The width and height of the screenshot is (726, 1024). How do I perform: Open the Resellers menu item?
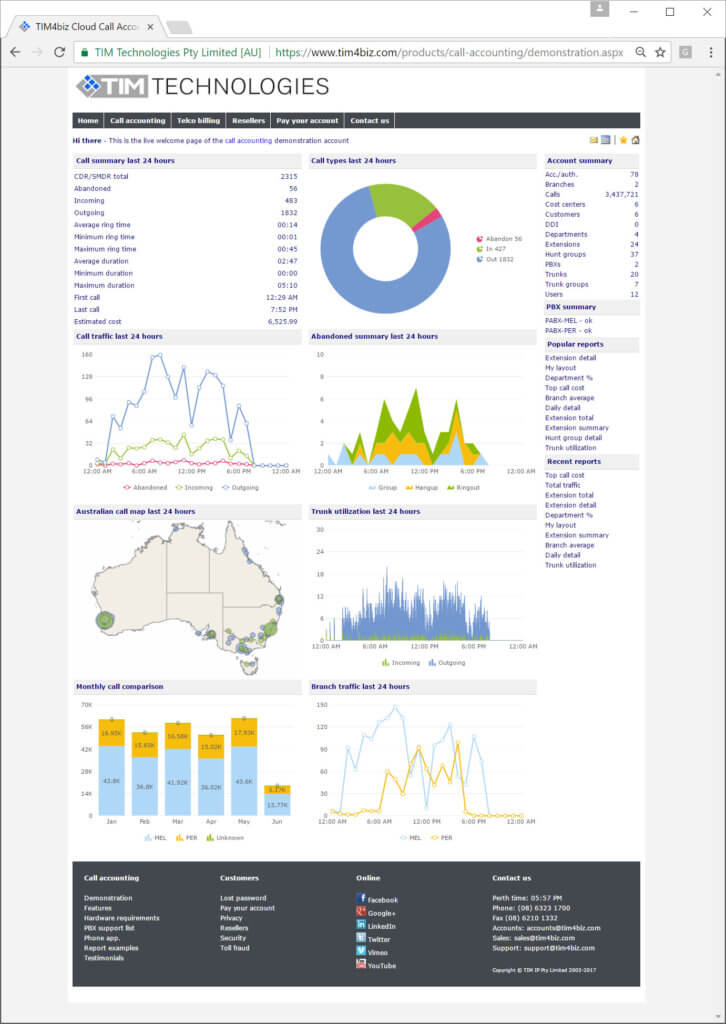(248, 121)
